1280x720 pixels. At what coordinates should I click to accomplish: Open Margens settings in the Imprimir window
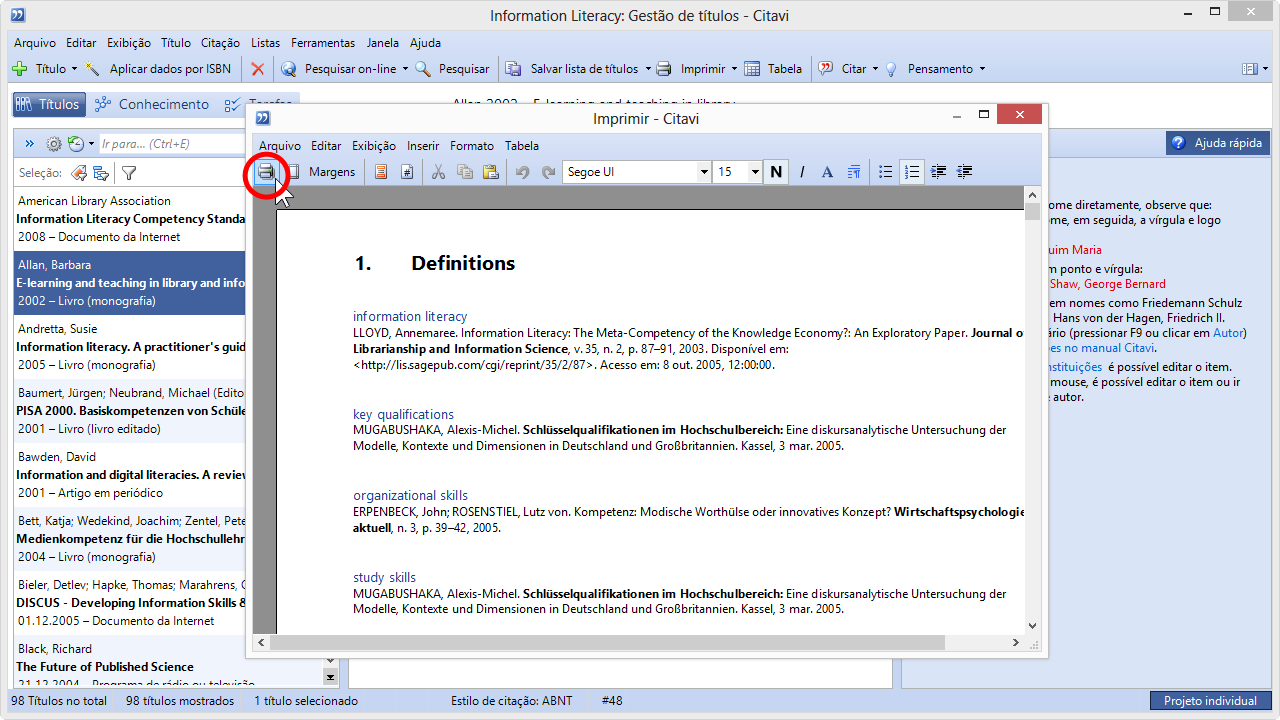coord(332,172)
